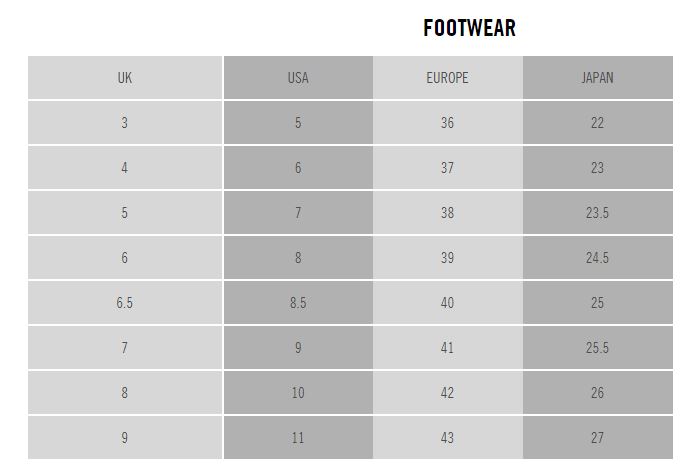
Task: Select the USA size 10 cell
Action: 298,393
